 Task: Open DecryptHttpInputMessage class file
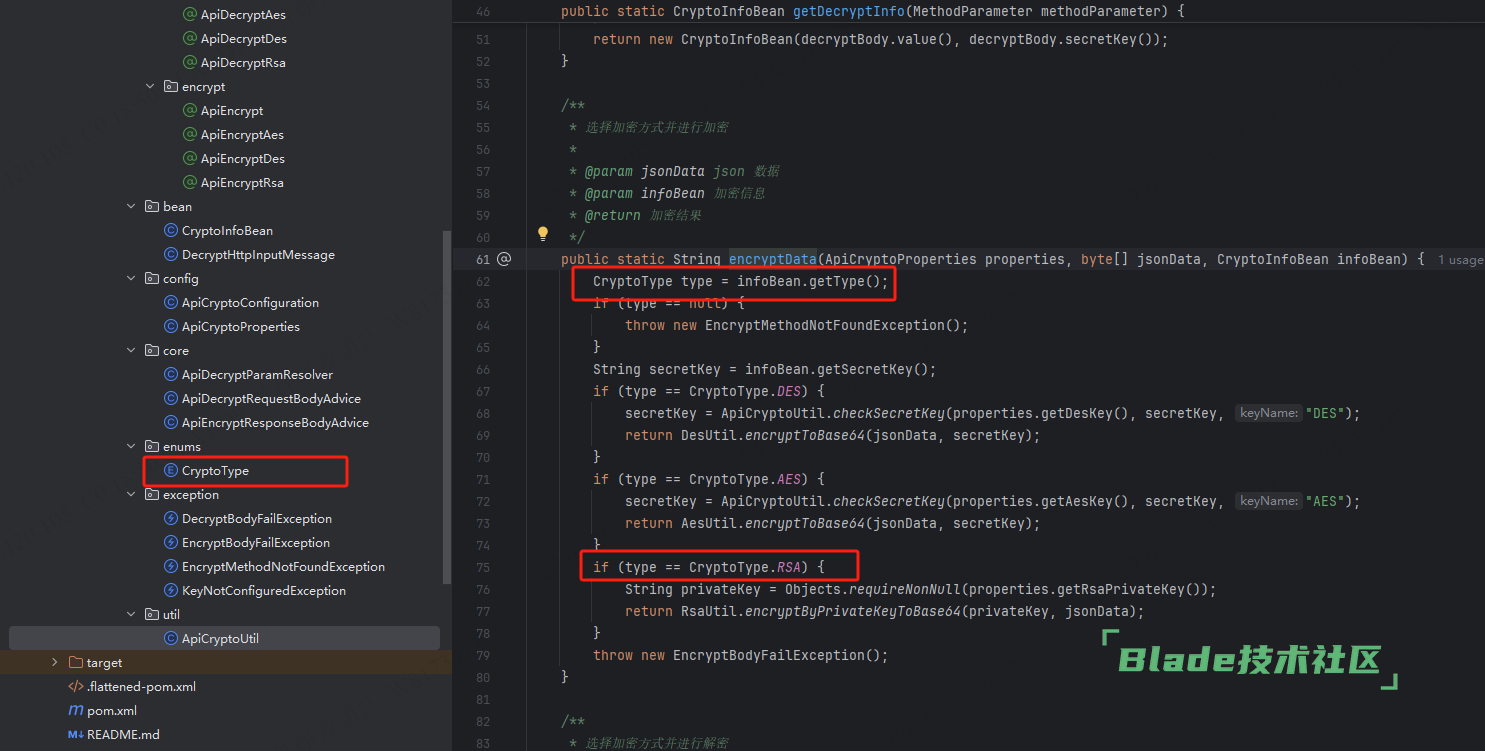[x=258, y=255]
